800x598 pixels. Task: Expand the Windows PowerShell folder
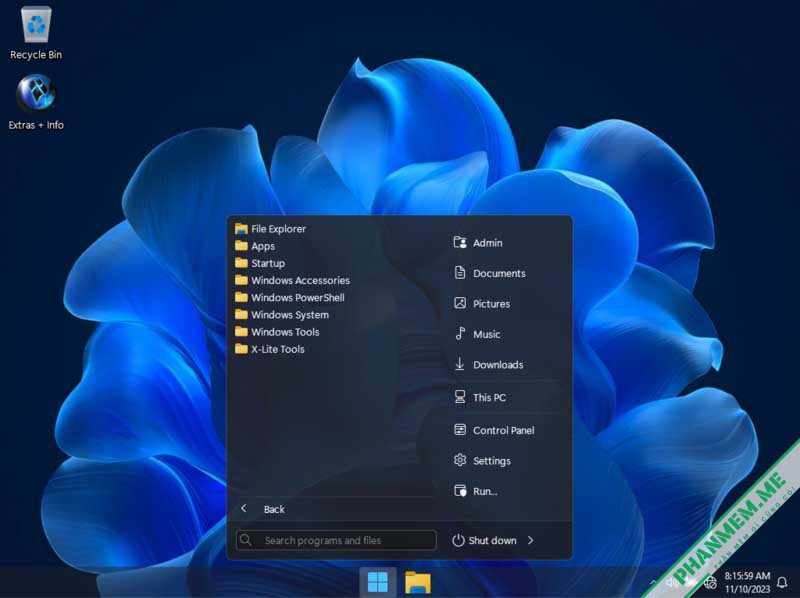[x=289, y=297]
